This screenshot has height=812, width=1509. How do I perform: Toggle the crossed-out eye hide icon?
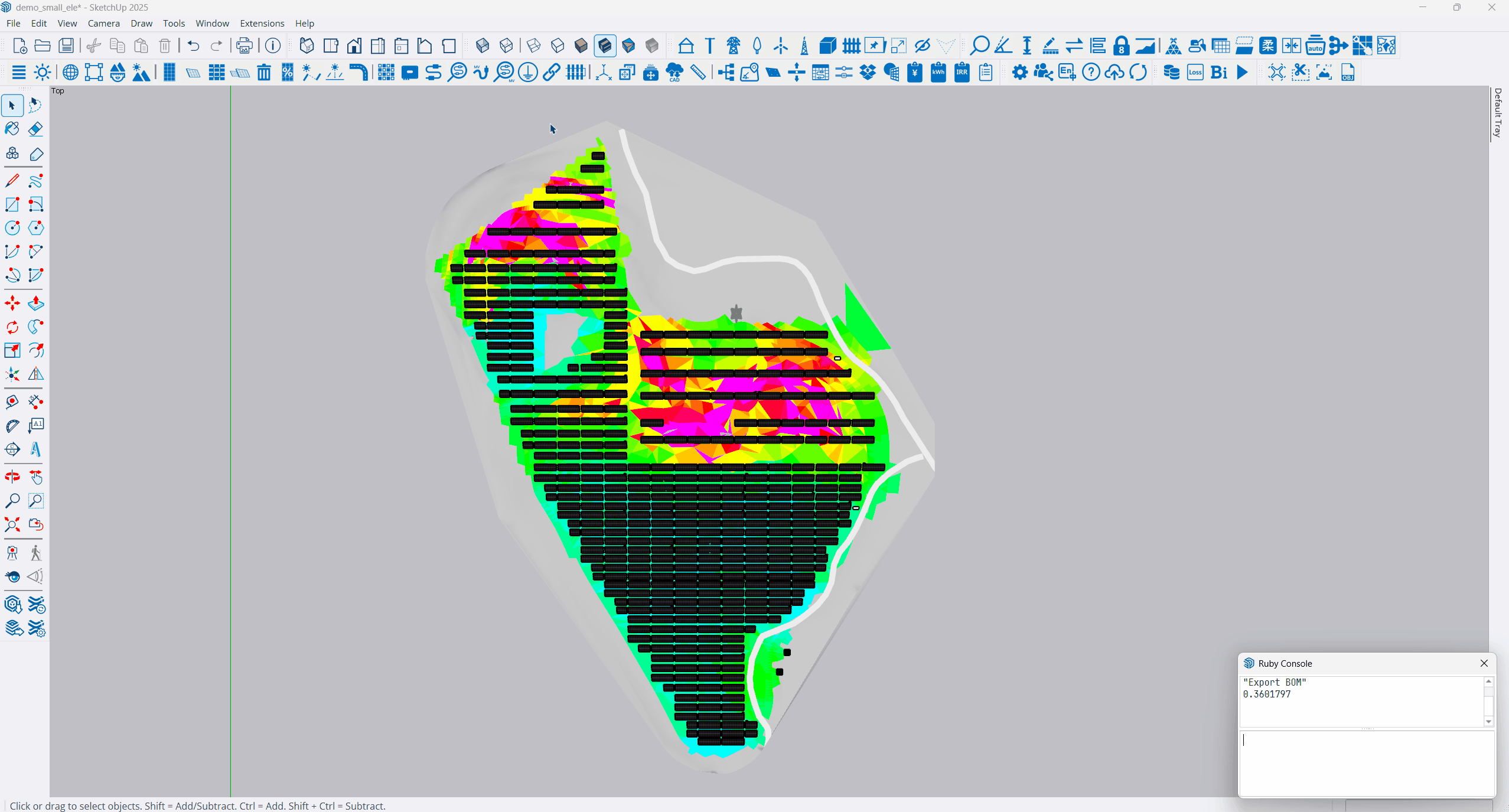pos(922,45)
